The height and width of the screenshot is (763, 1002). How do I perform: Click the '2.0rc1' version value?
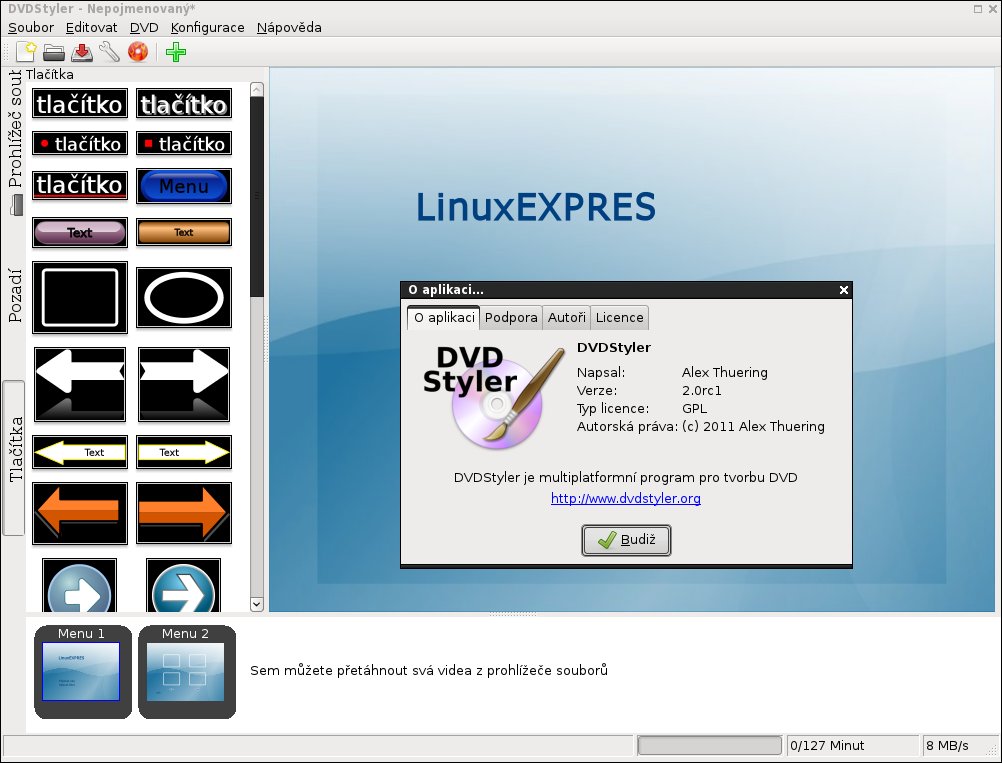[x=702, y=390]
